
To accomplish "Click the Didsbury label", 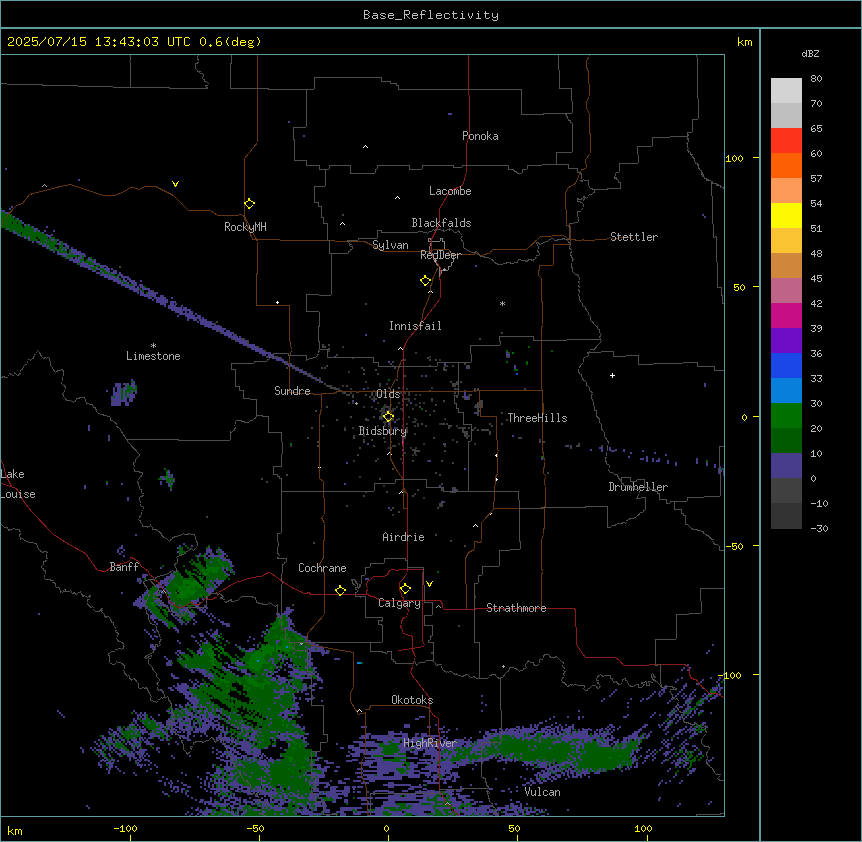I will pos(383,431).
